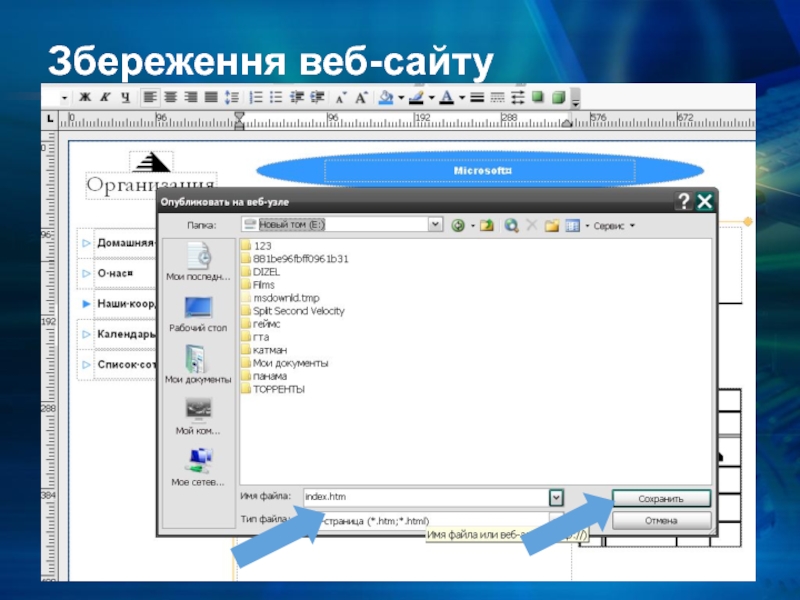The height and width of the screenshot is (600, 800).
Task: Go to Рабочий стол place
Action: pyautogui.click(x=198, y=314)
